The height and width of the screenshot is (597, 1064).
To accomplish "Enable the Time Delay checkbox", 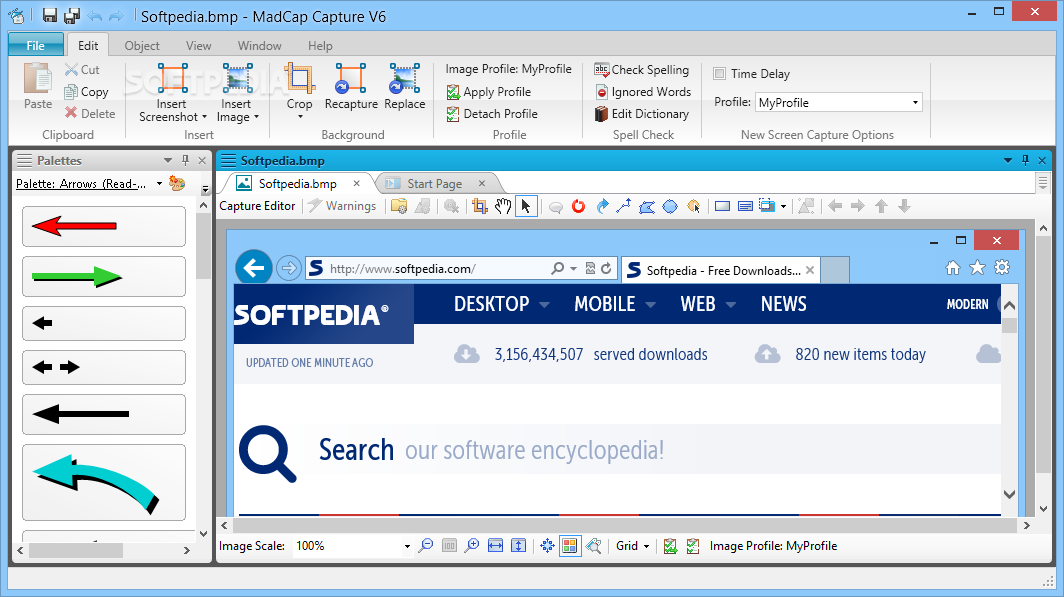I will pos(720,73).
